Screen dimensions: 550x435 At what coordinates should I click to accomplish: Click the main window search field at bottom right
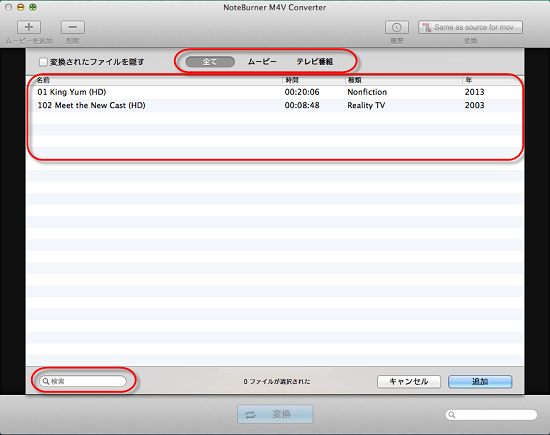(x=491, y=415)
